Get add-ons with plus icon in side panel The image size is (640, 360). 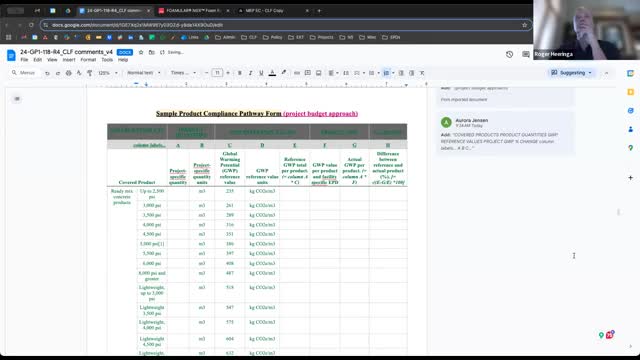click(x=631, y=178)
